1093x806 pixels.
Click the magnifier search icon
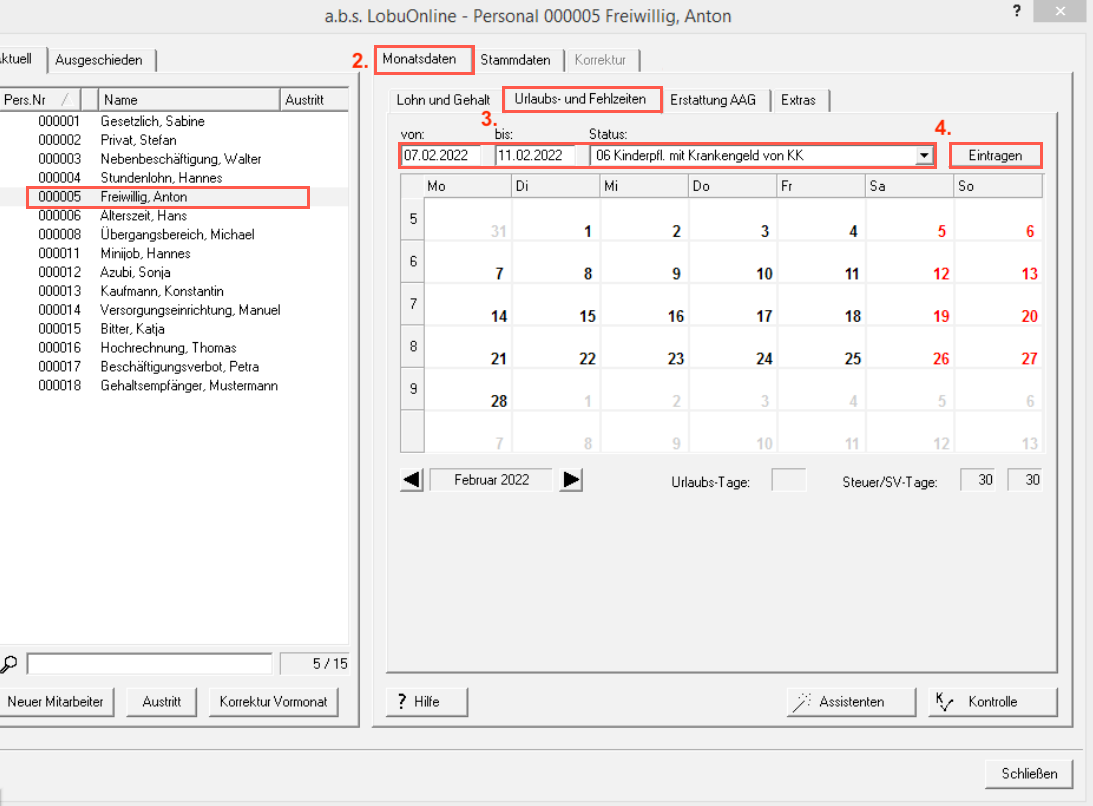8,664
